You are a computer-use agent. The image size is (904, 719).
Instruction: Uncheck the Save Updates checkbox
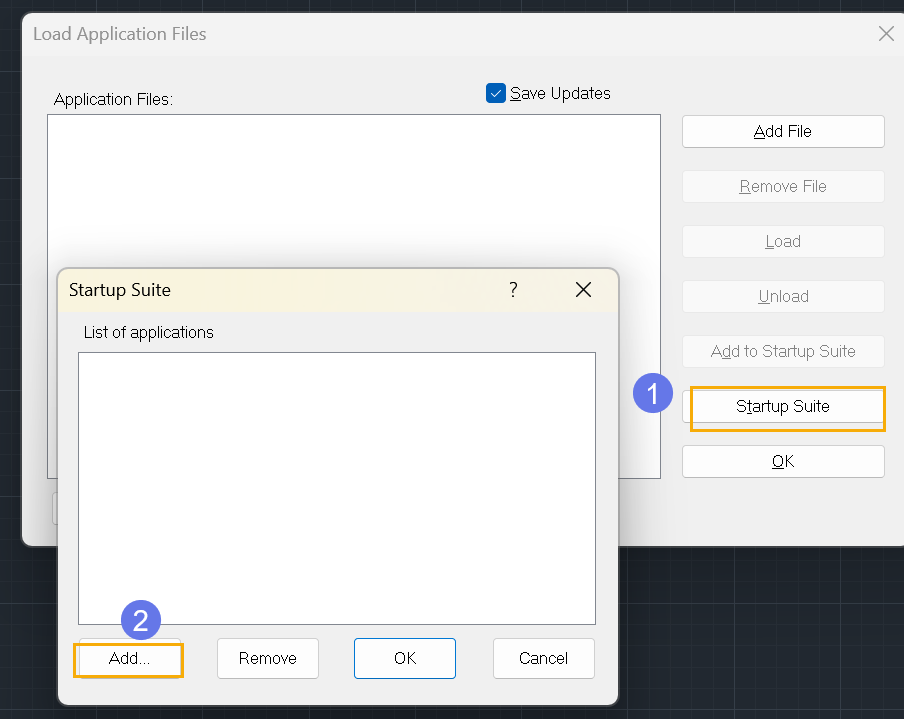pyautogui.click(x=496, y=93)
